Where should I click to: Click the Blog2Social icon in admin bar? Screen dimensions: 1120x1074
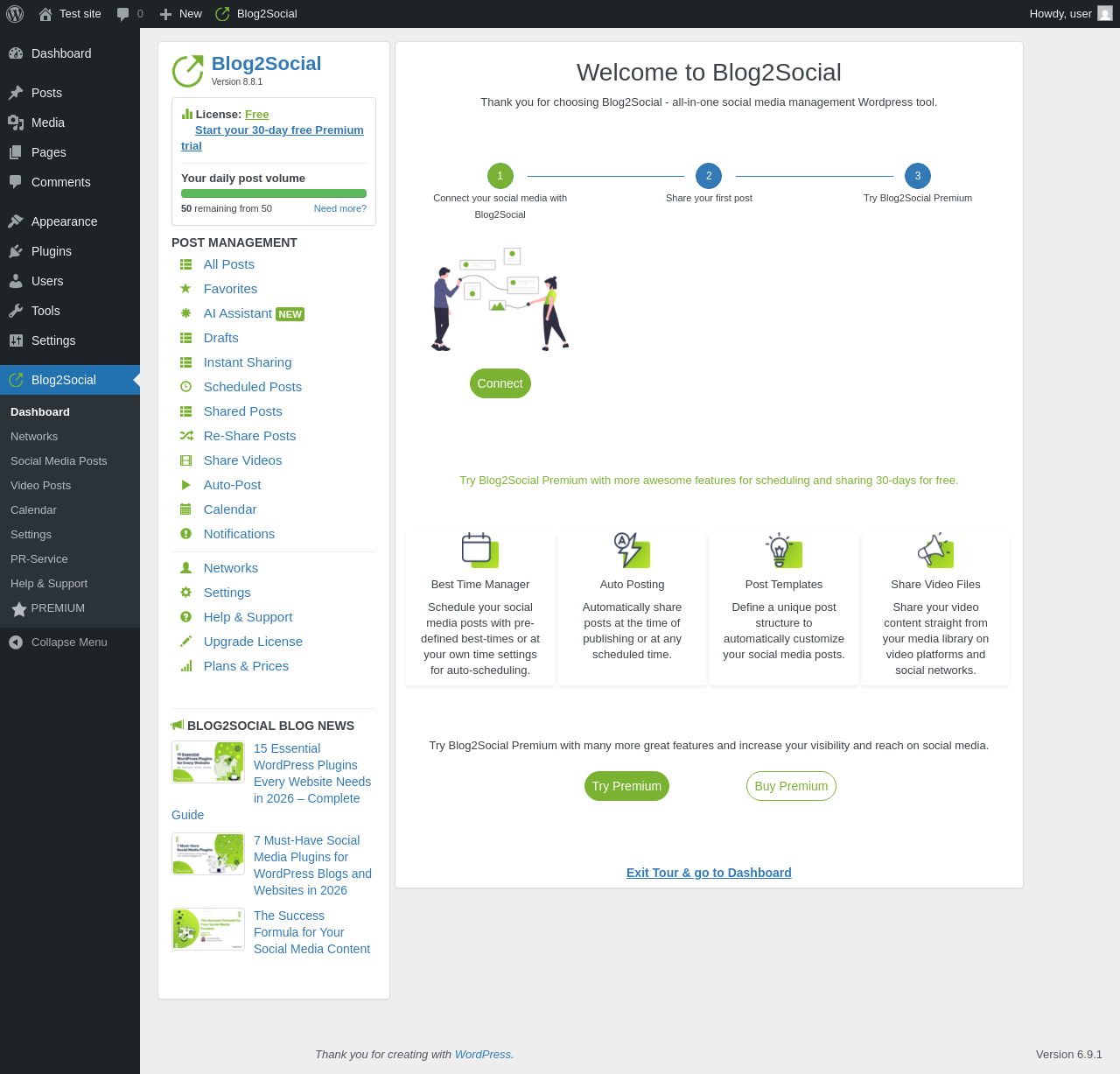coord(222,14)
